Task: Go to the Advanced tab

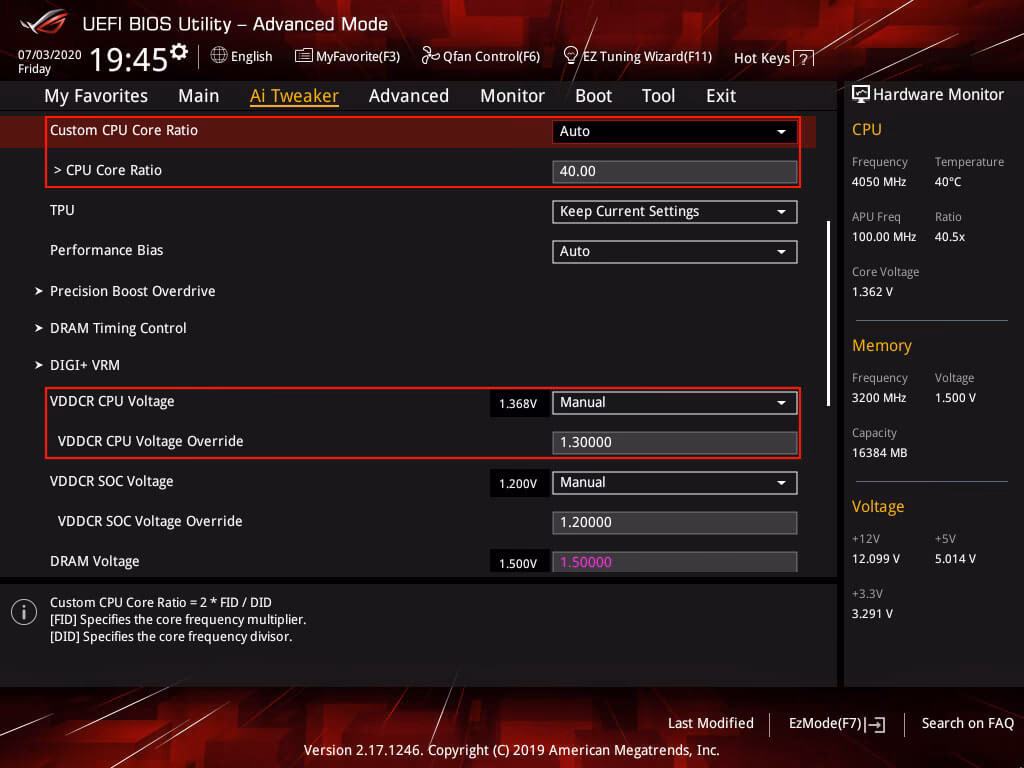Action: 409,96
